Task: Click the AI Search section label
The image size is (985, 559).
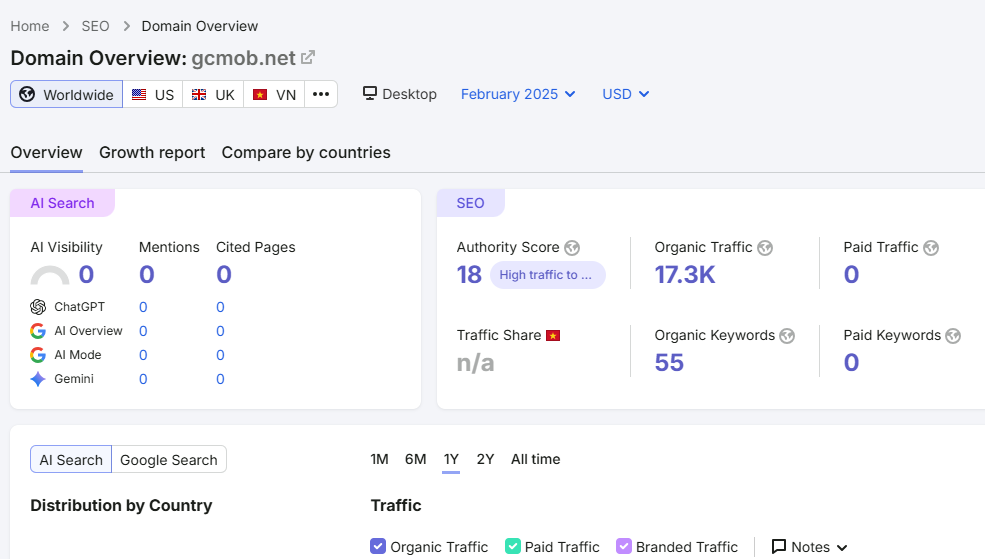Action: (62, 203)
